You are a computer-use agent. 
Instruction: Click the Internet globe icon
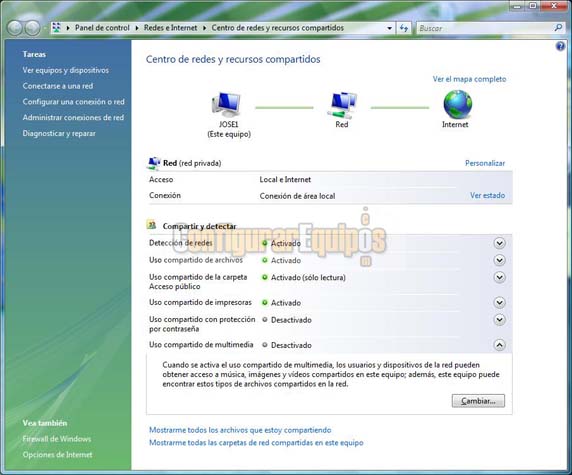(x=457, y=104)
